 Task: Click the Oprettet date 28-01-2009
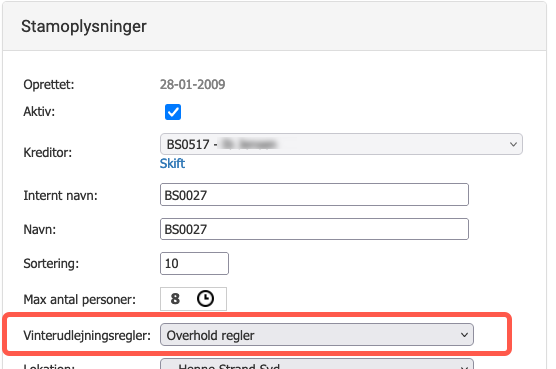click(192, 84)
